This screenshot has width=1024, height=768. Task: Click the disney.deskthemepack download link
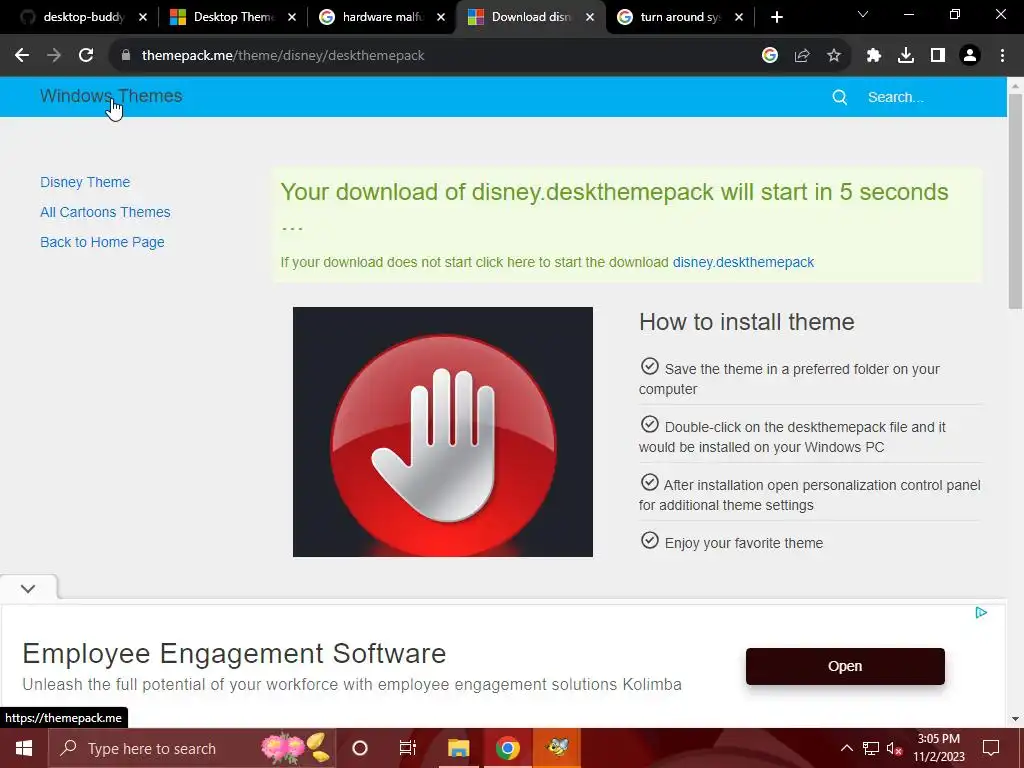pos(743,262)
